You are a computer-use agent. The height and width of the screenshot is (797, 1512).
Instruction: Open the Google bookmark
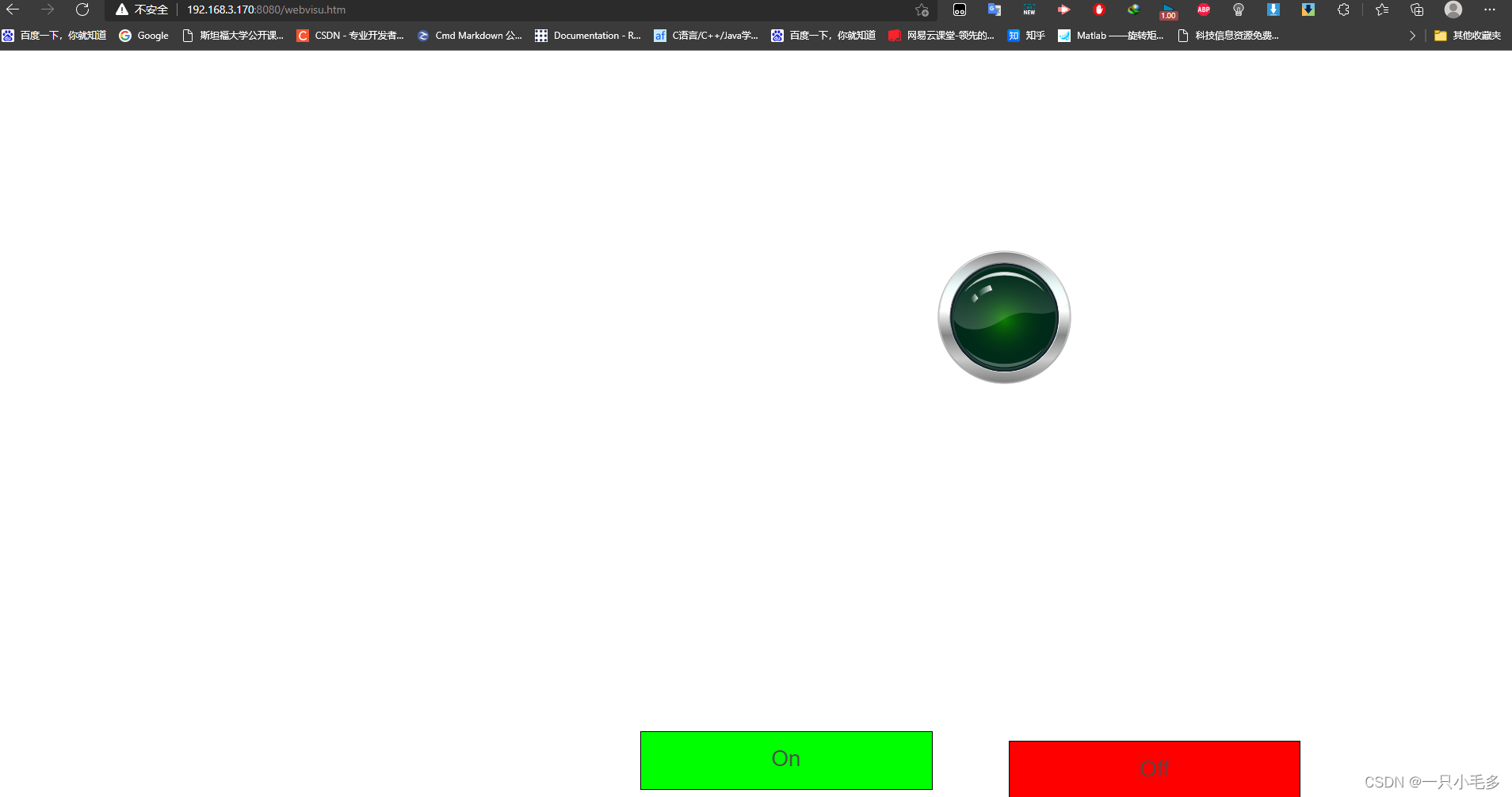pos(143,36)
